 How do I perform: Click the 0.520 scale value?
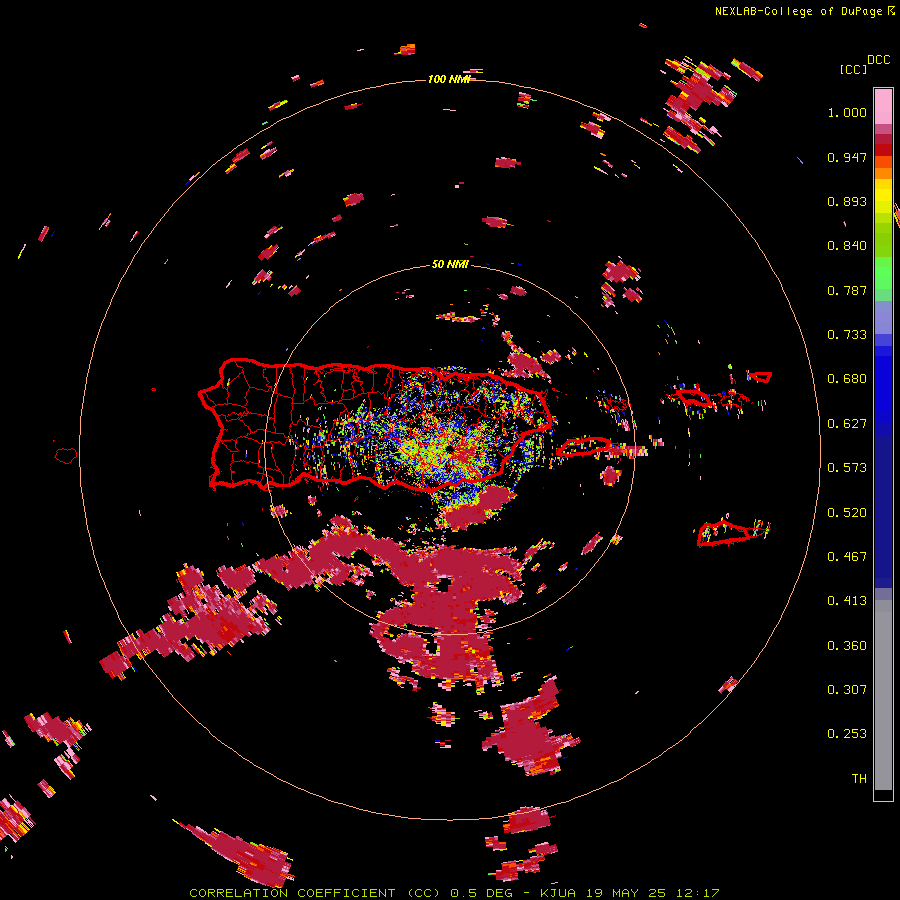pos(847,513)
